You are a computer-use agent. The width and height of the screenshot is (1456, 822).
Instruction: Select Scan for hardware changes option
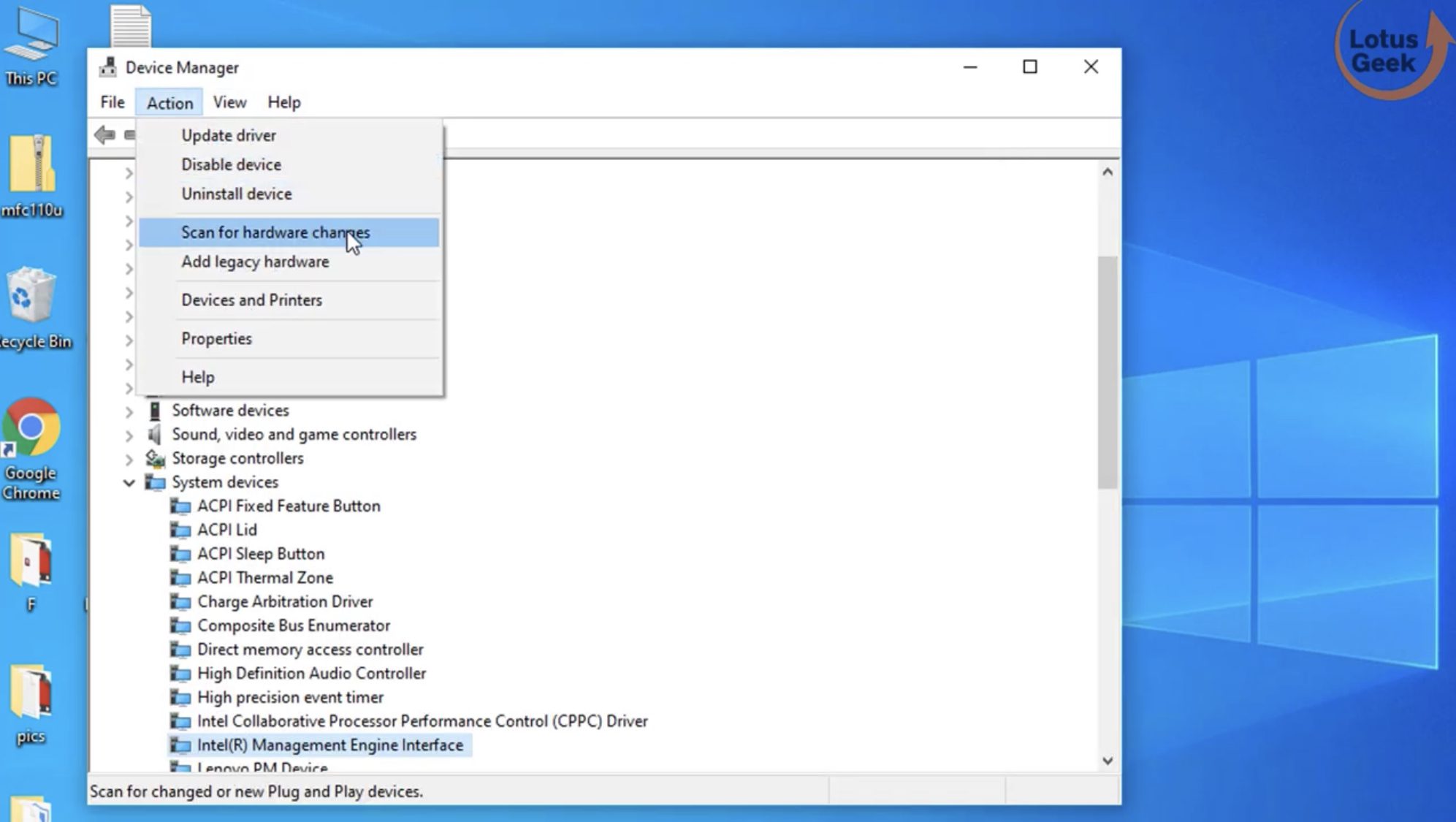275,232
